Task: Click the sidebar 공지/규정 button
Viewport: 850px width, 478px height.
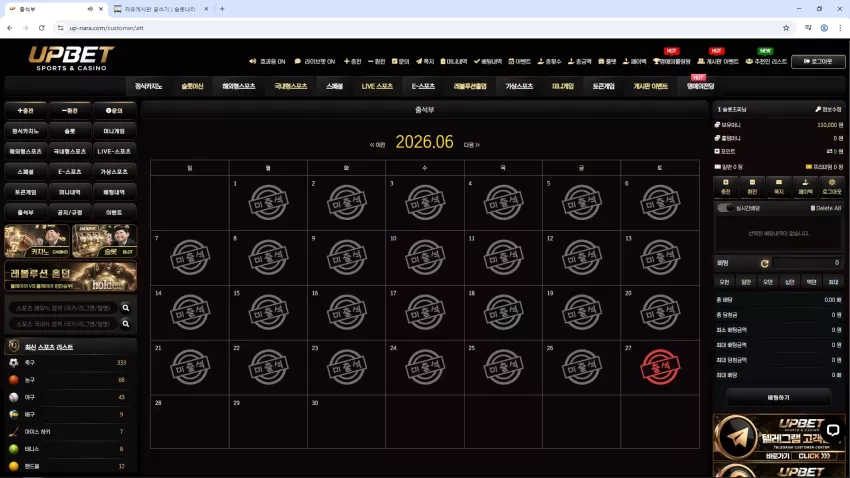Action: point(70,212)
